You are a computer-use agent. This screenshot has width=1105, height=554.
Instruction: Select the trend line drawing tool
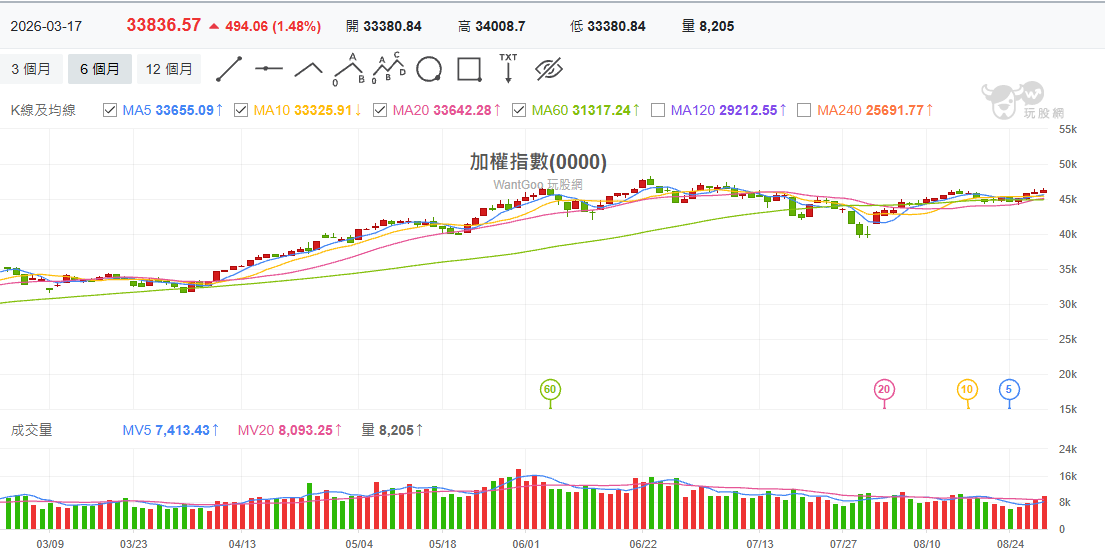click(x=229, y=69)
